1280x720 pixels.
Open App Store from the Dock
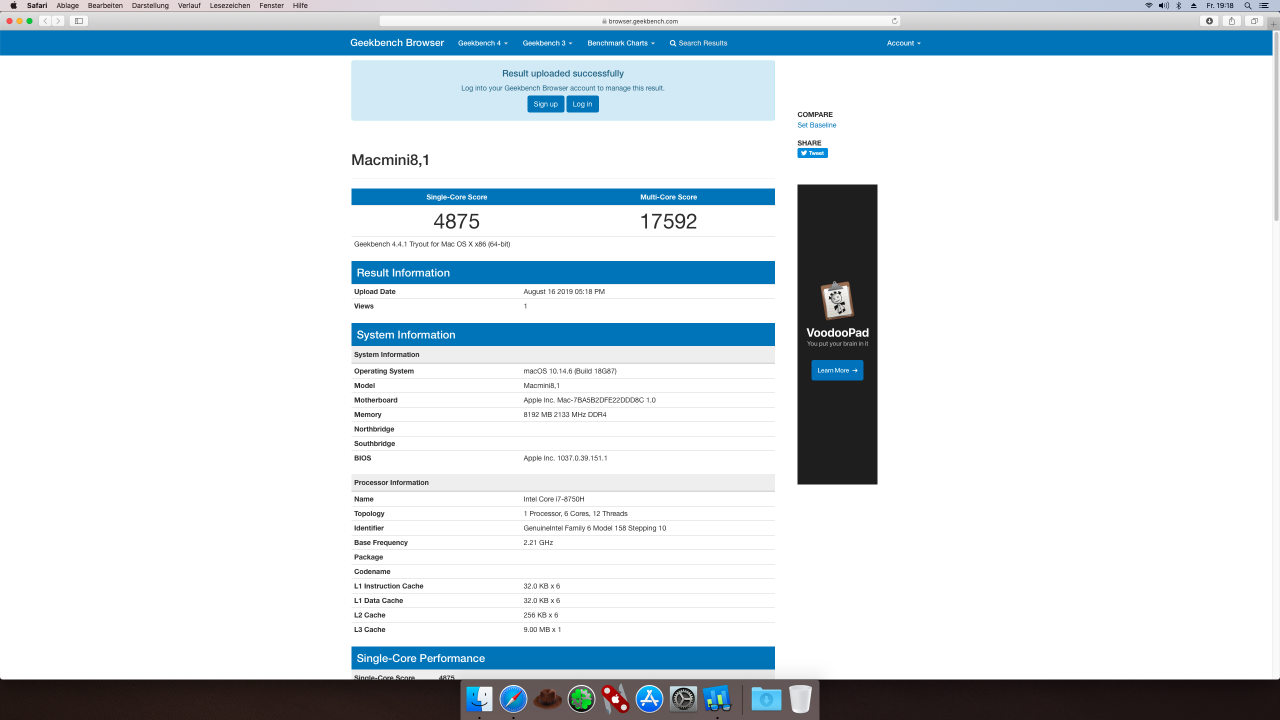click(x=649, y=699)
